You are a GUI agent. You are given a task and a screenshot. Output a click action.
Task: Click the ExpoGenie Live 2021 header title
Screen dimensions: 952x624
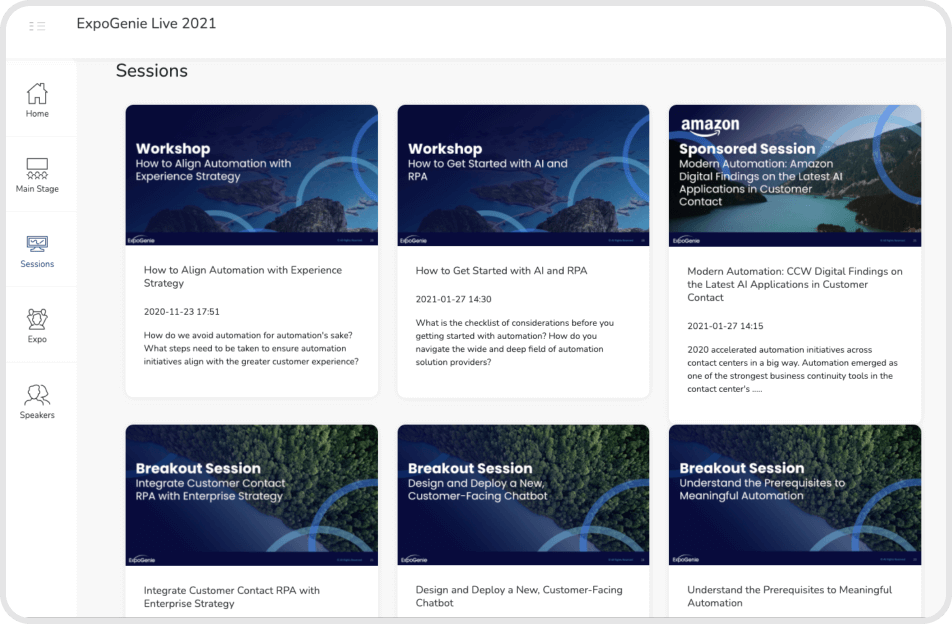click(146, 24)
